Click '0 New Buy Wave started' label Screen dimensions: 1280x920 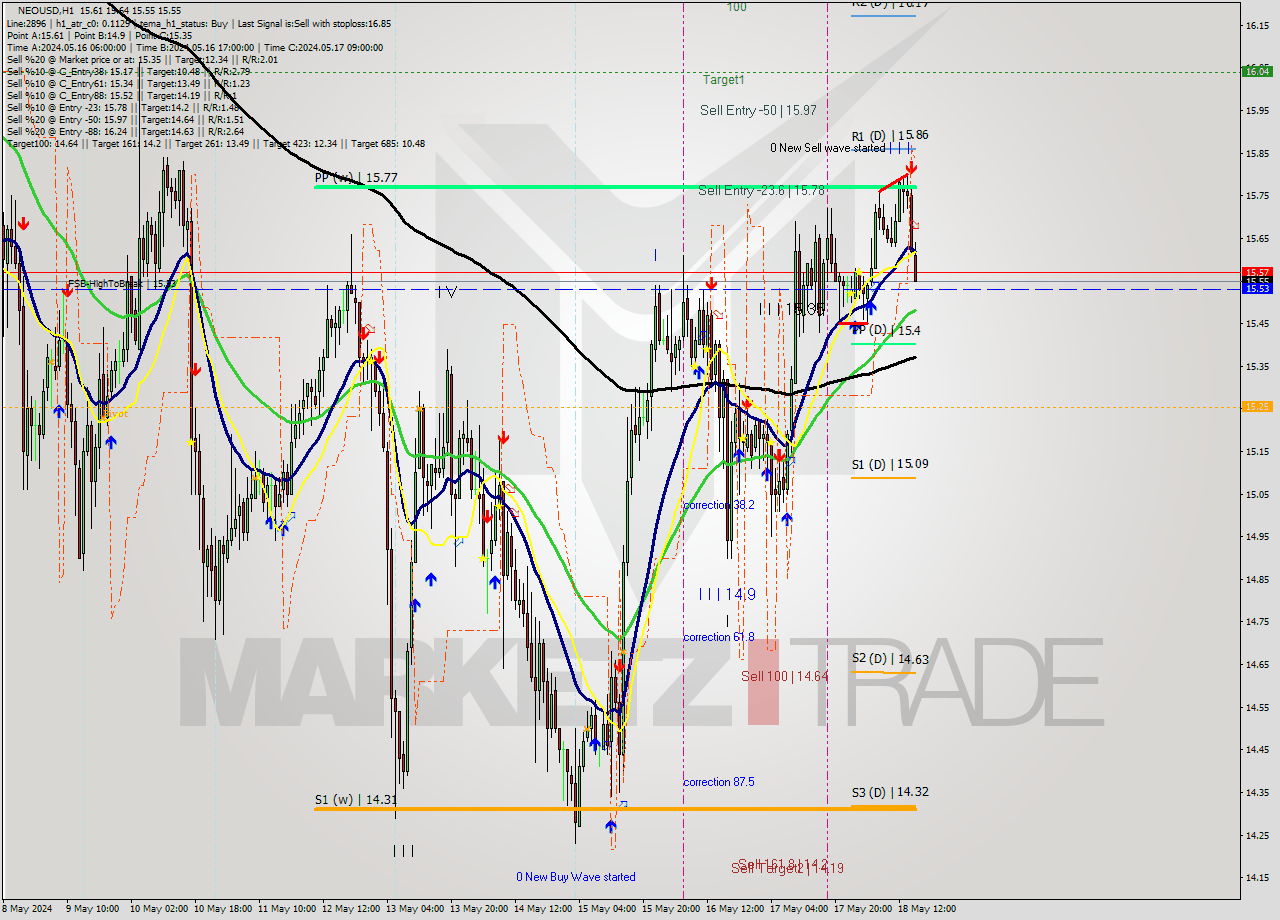pyautogui.click(x=576, y=877)
